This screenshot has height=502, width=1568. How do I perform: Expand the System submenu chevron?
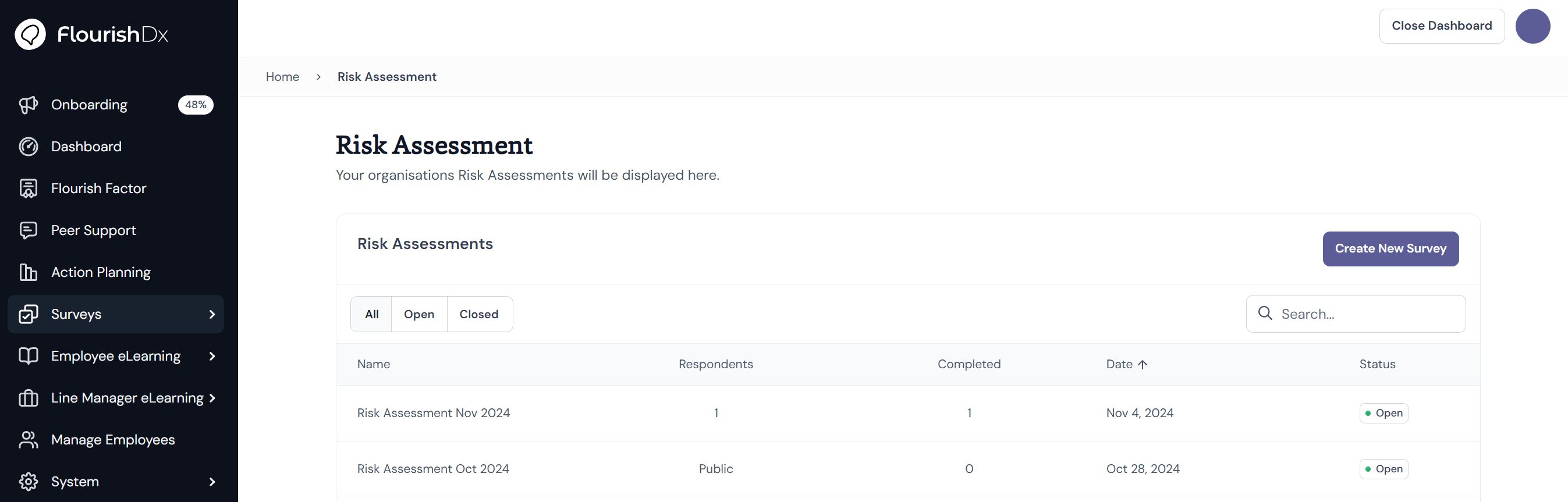(x=212, y=482)
